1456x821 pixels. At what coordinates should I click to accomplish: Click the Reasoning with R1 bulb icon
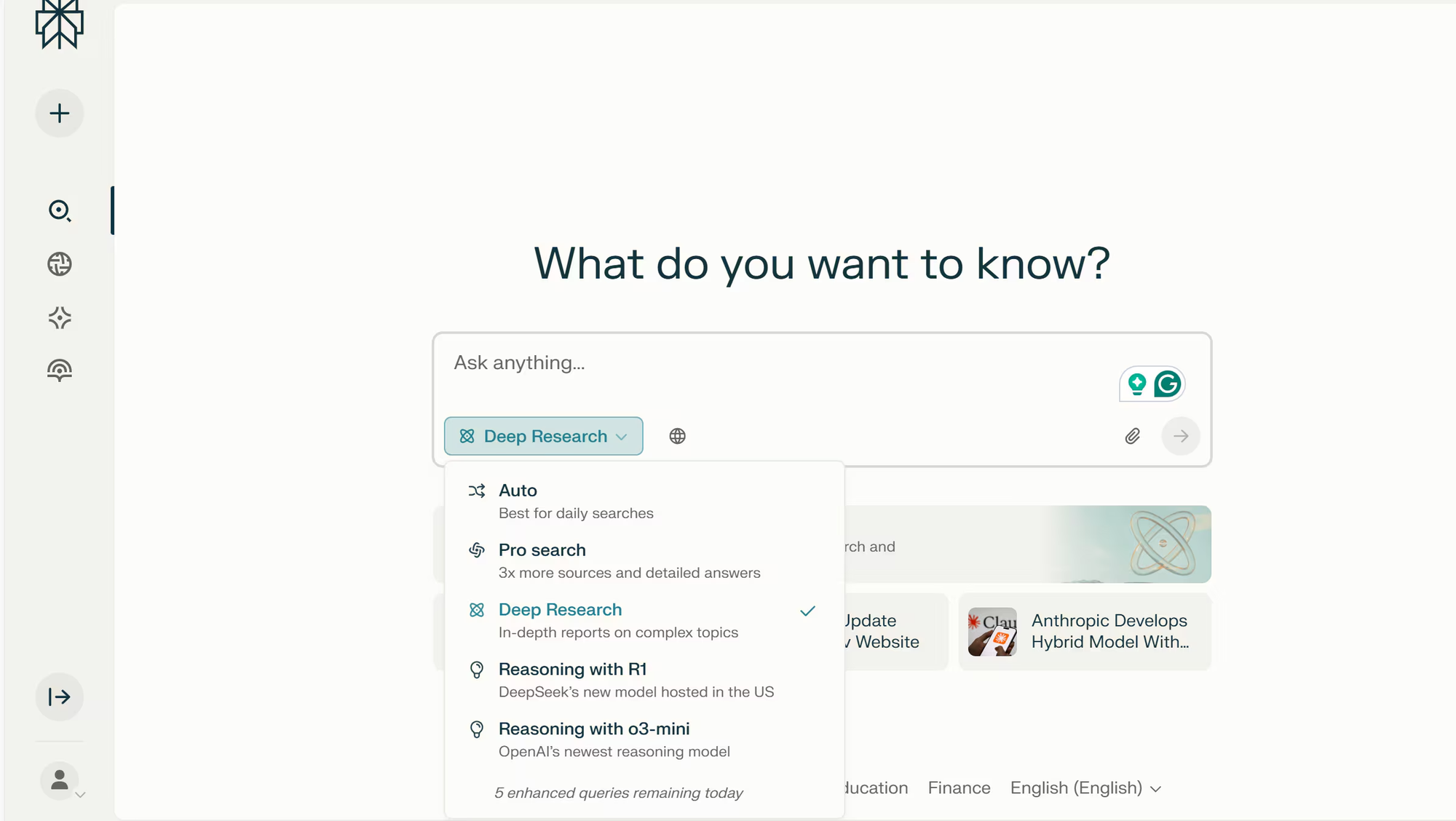coord(477,670)
